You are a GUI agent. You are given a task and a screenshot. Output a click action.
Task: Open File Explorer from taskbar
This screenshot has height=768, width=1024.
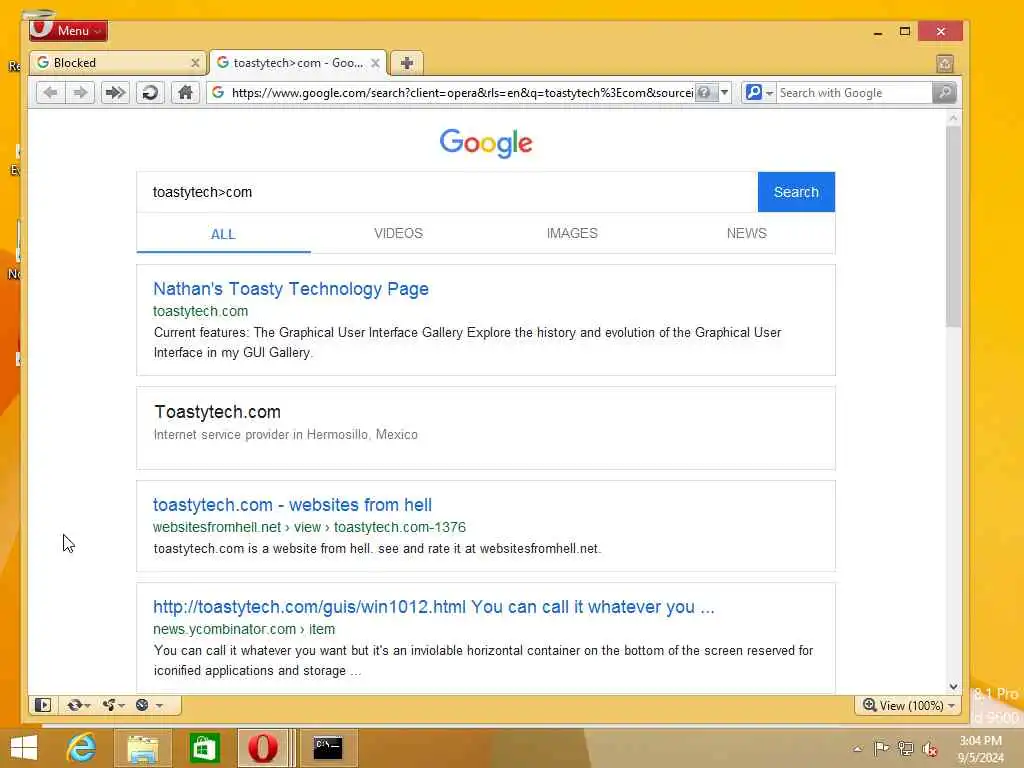pos(142,748)
